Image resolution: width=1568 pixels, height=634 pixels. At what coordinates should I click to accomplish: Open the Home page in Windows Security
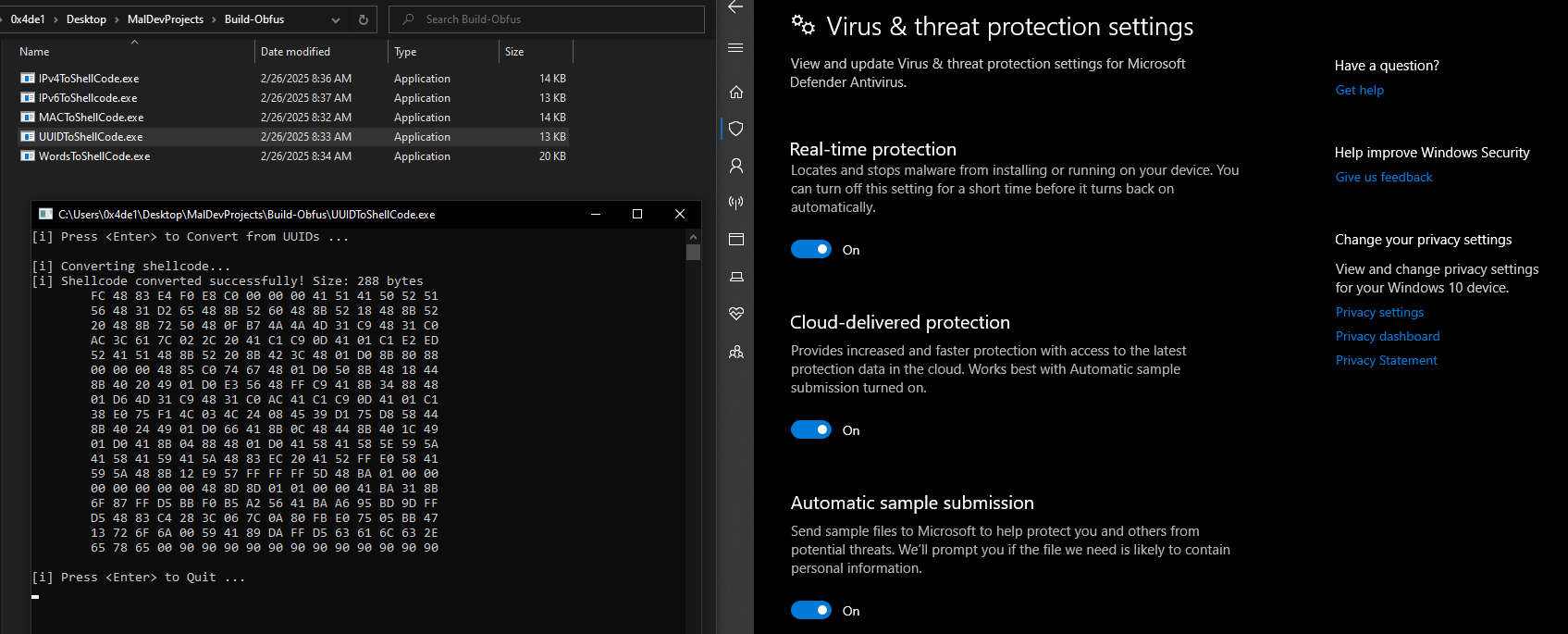pyautogui.click(x=736, y=92)
